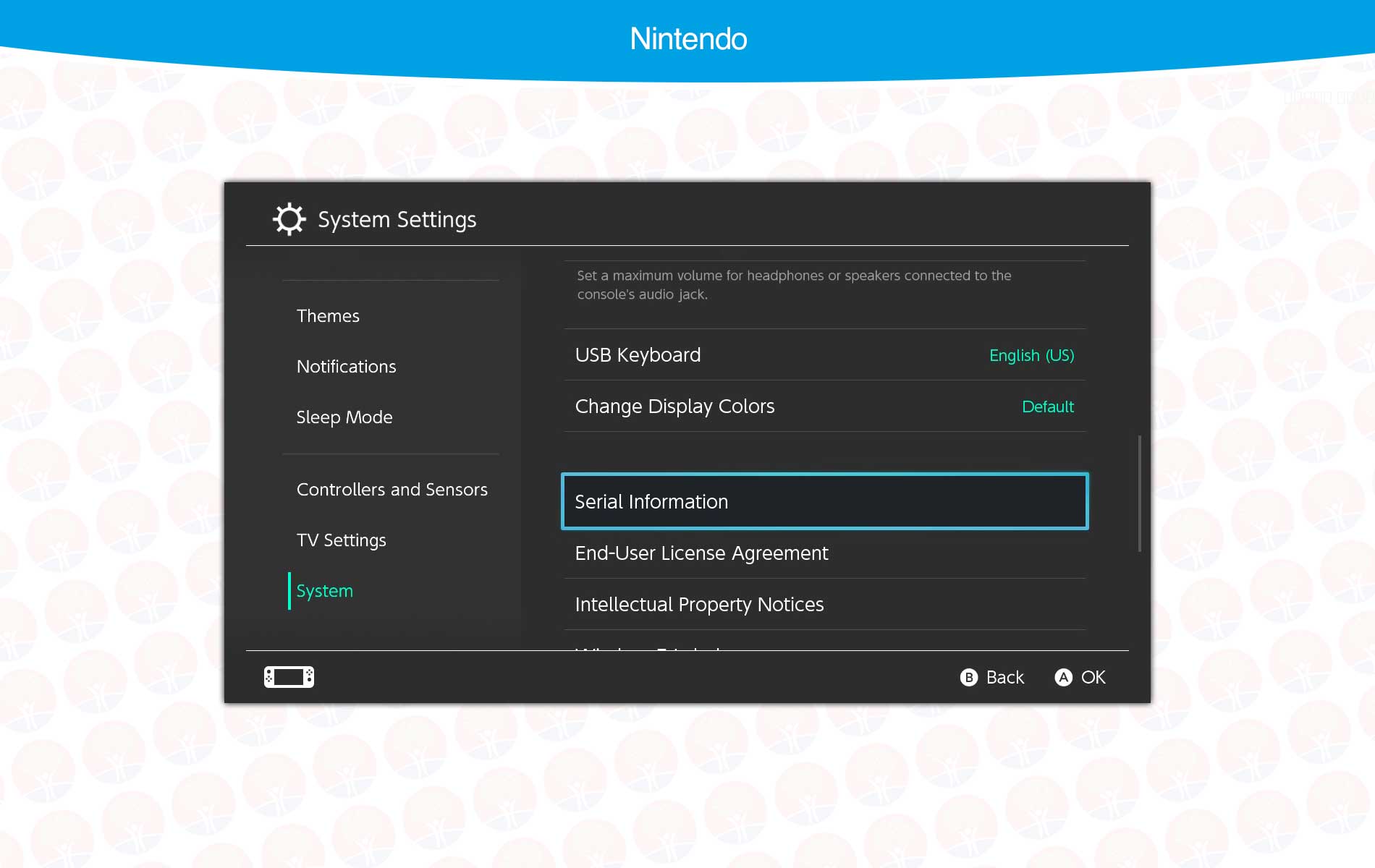Image resolution: width=1375 pixels, height=868 pixels.
Task: Click the Nintendo header title
Action: point(688,39)
